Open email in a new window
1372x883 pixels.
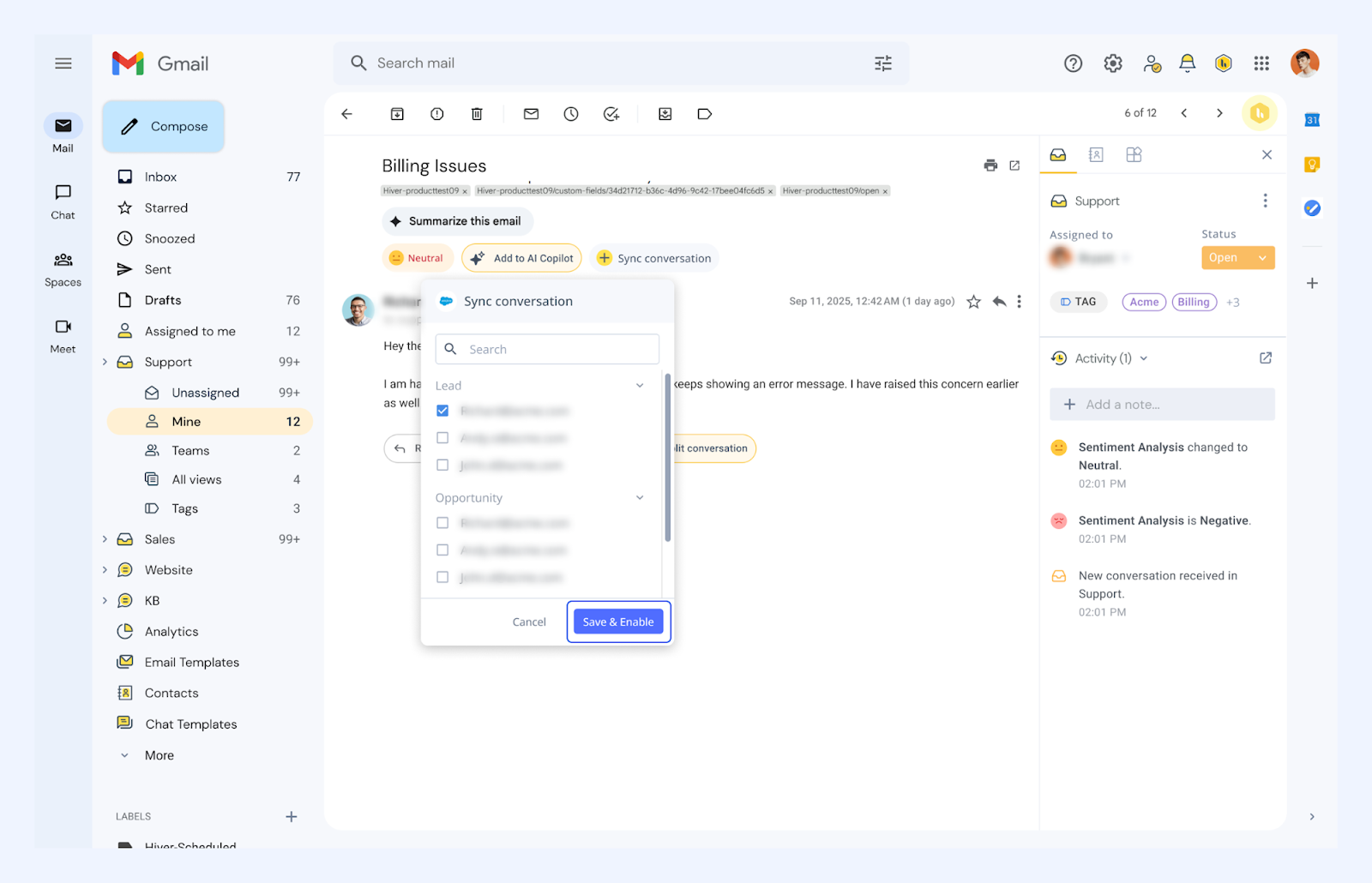pyautogui.click(x=1014, y=165)
